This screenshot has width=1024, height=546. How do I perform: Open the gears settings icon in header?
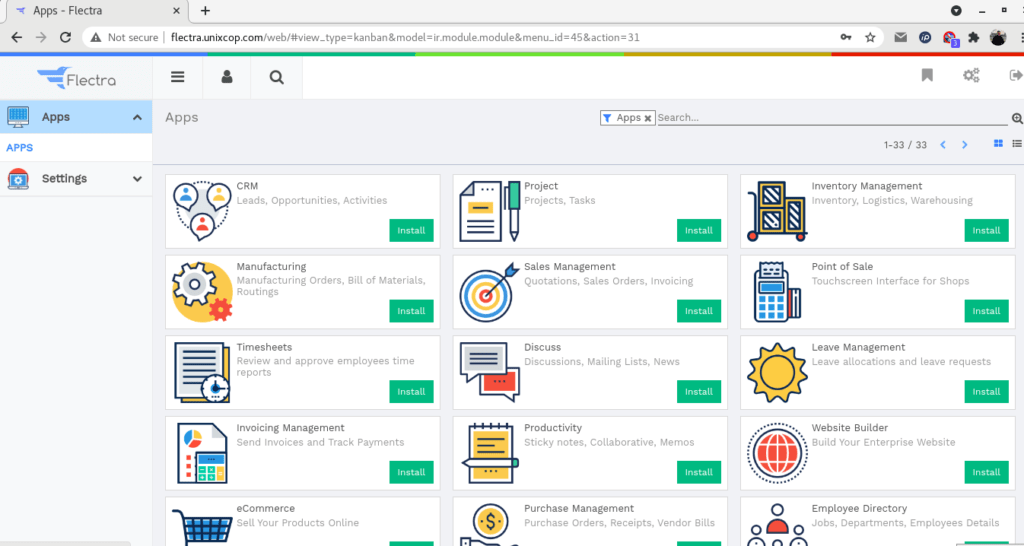click(x=971, y=75)
